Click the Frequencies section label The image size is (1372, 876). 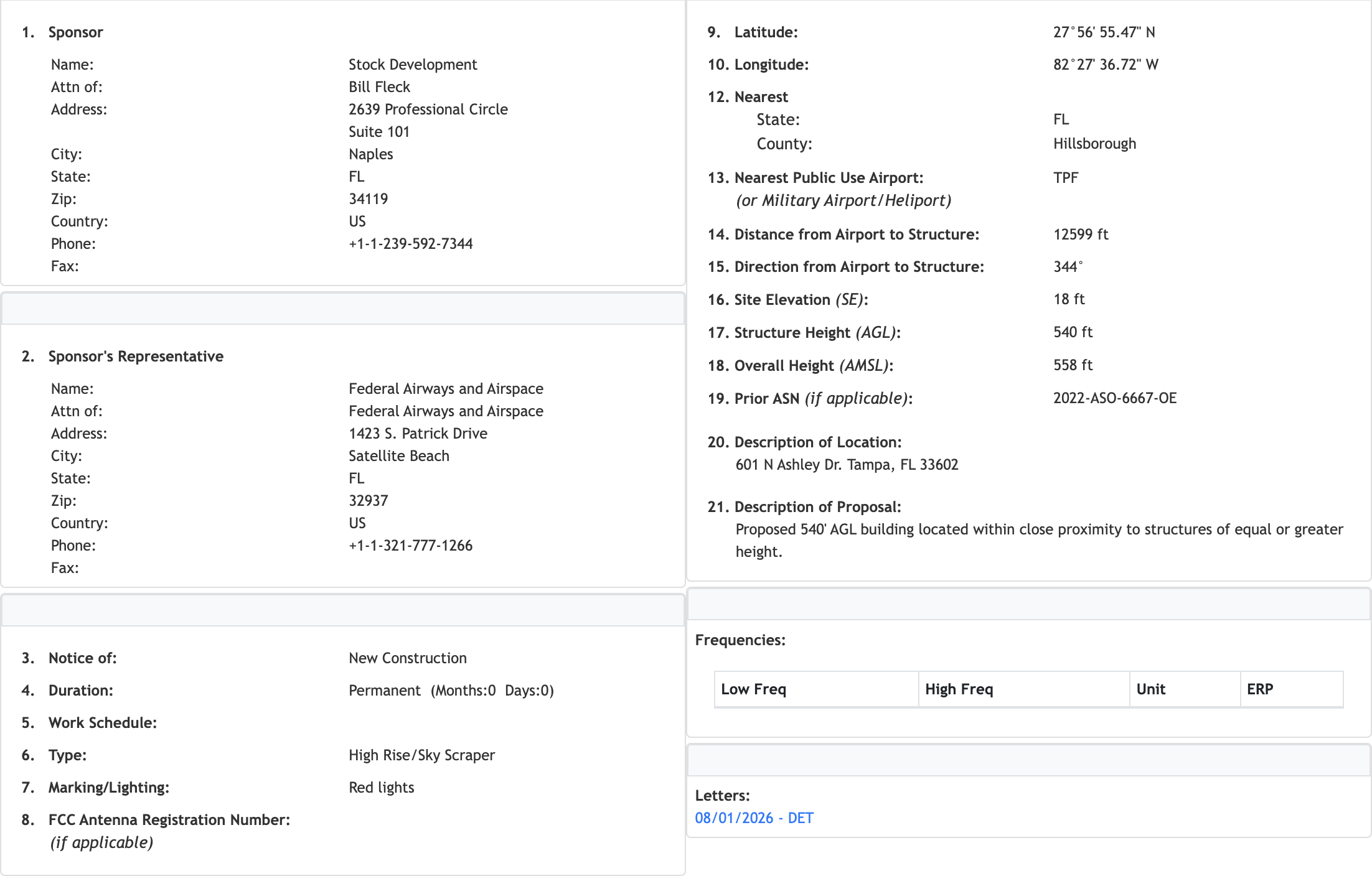click(740, 640)
